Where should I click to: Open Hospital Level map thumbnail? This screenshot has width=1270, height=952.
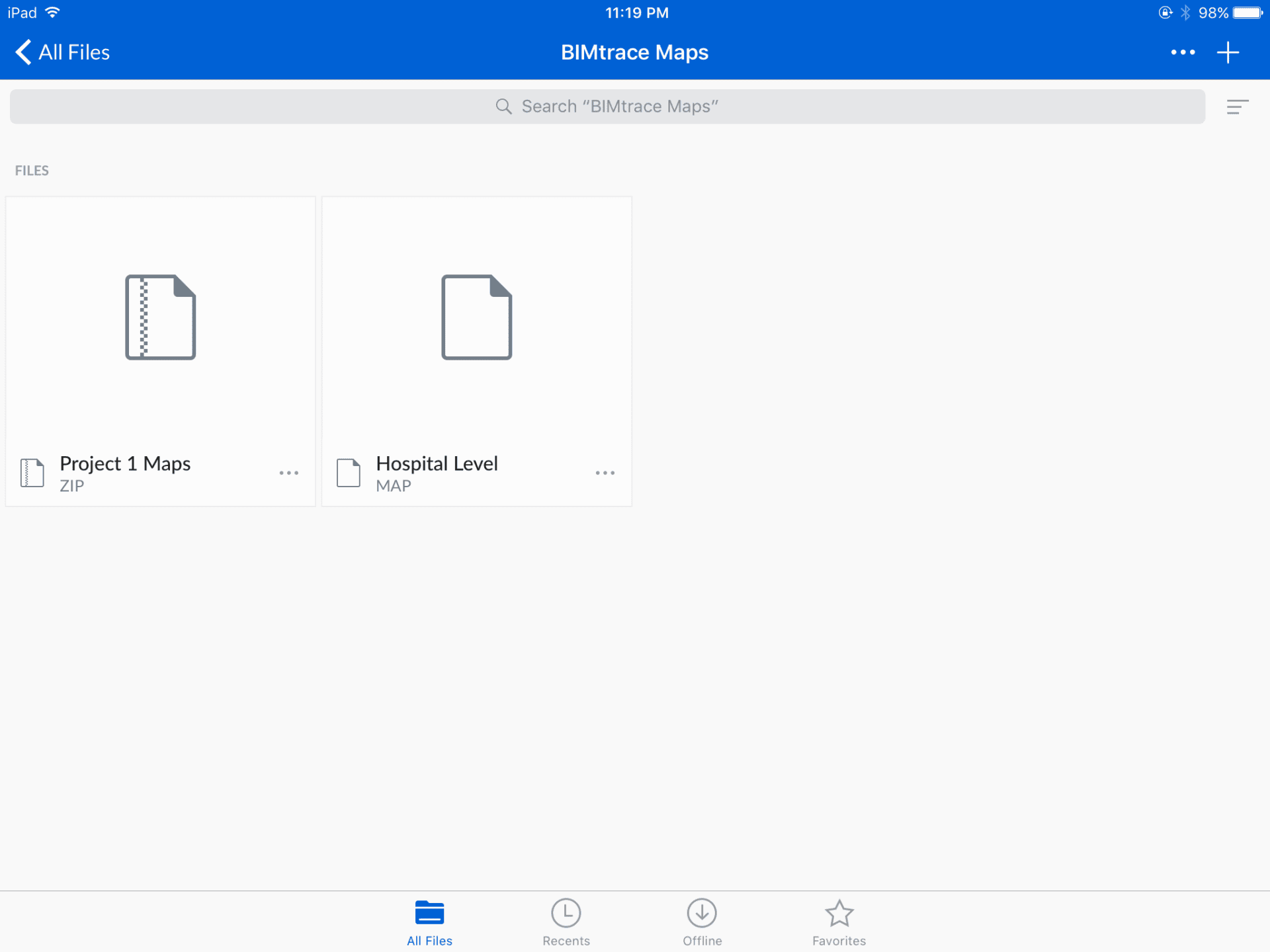point(477,317)
